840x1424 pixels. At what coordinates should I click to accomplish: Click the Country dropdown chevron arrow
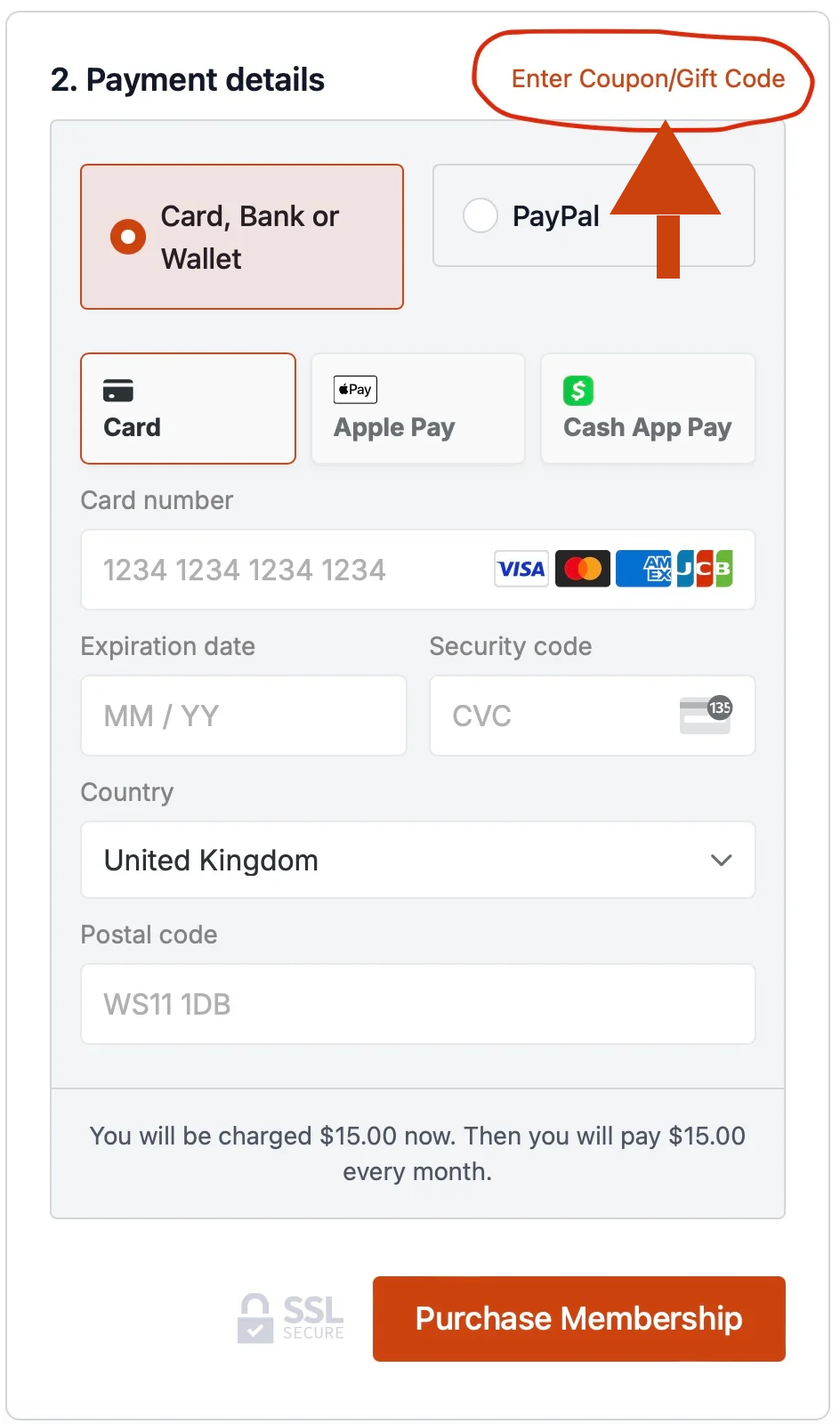pos(722,860)
